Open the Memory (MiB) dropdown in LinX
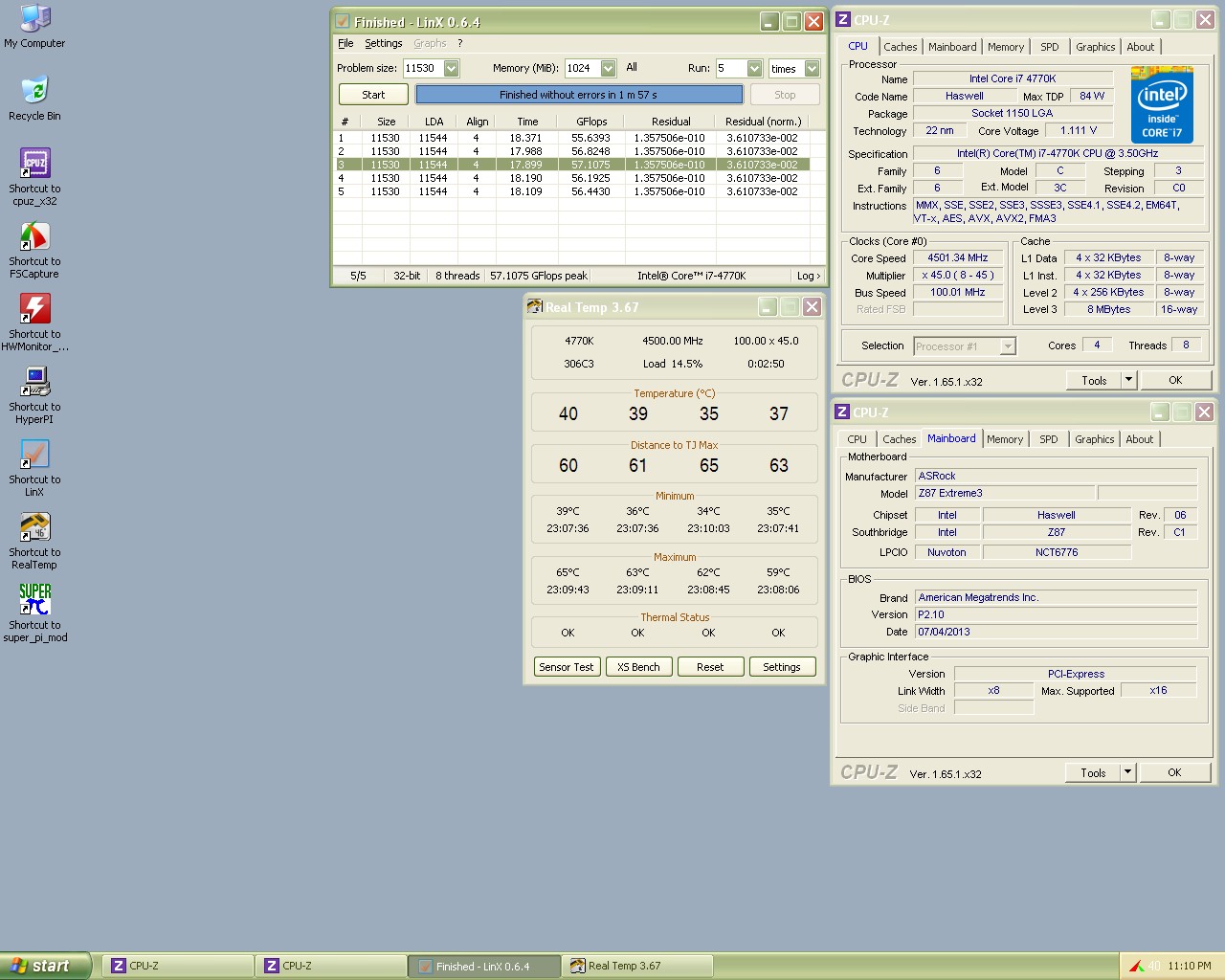 (609, 68)
